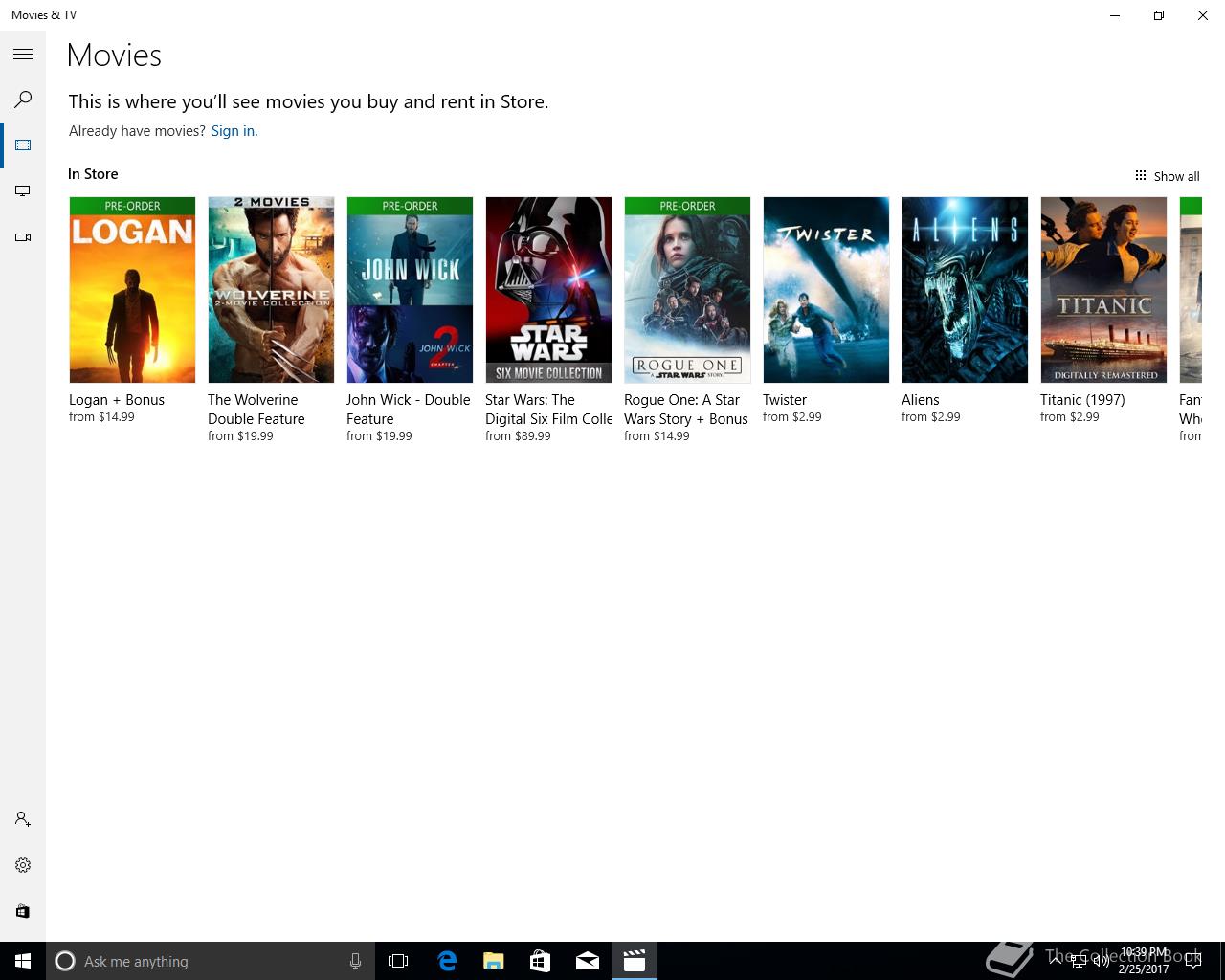1225x980 pixels.
Task: Open the TV section icon in sidebar
Action: click(23, 191)
